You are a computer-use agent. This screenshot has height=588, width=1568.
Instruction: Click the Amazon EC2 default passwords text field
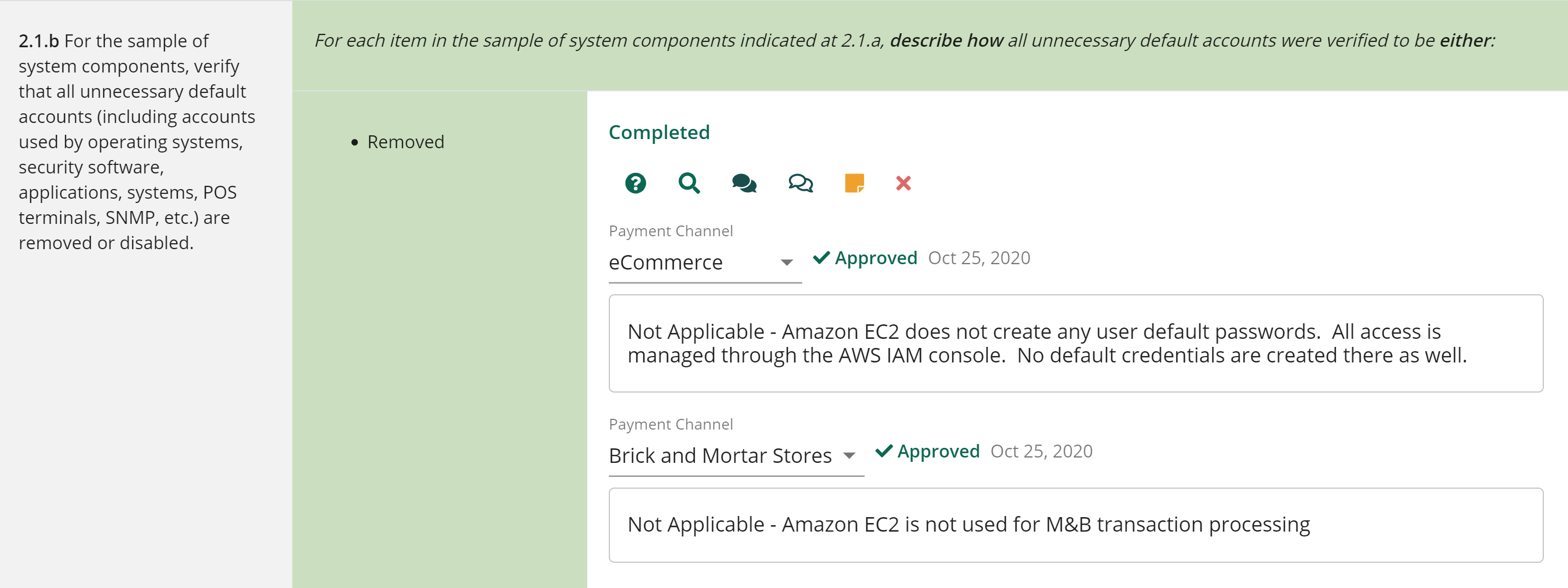(1075, 344)
